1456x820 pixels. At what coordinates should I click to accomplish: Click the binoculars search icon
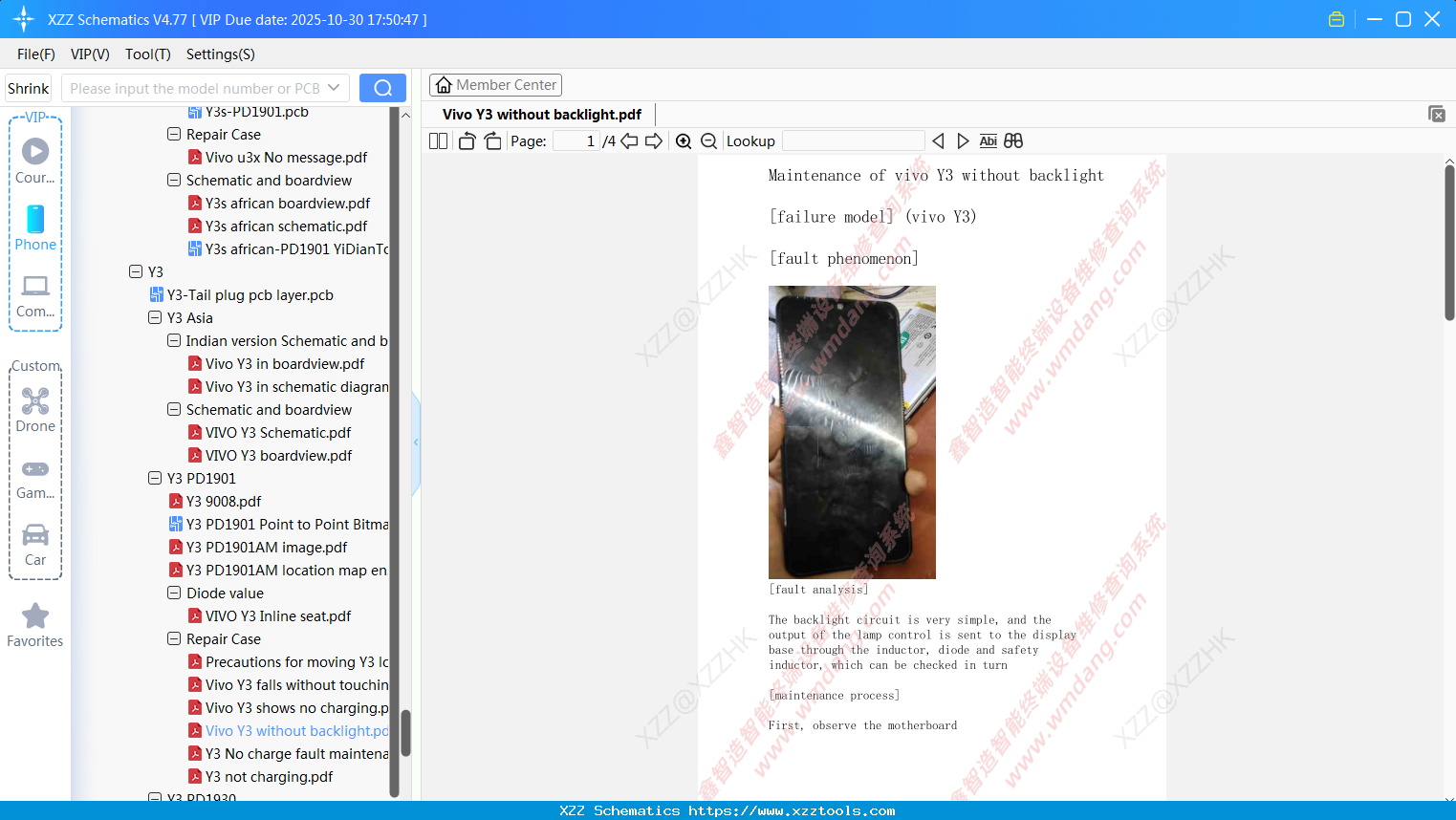pyautogui.click(x=1013, y=141)
